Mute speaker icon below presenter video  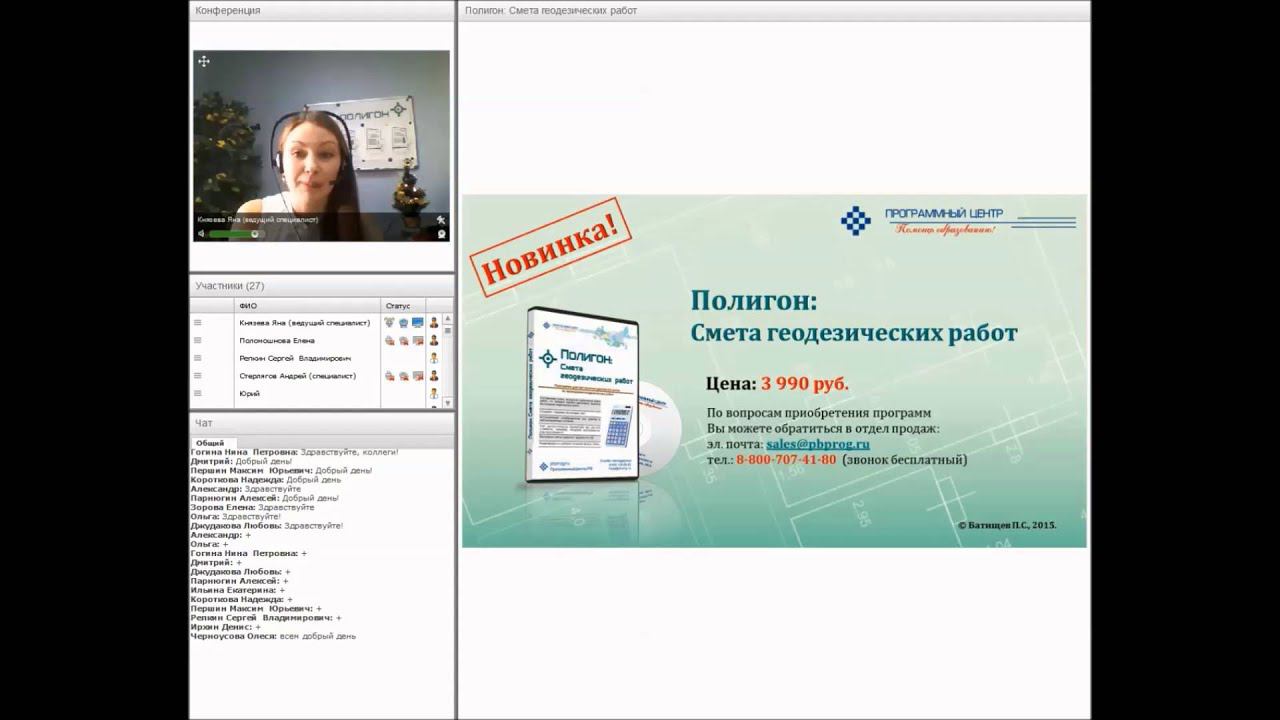(x=201, y=233)
